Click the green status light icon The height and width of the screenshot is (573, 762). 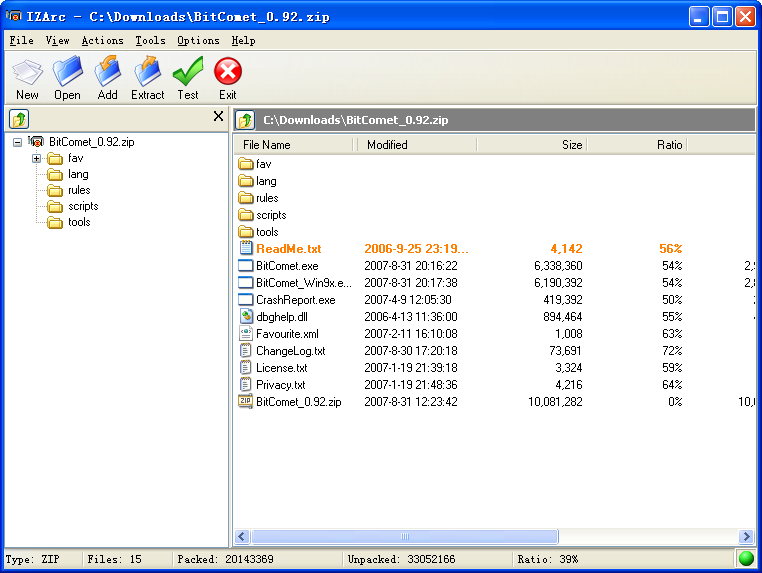746,559
